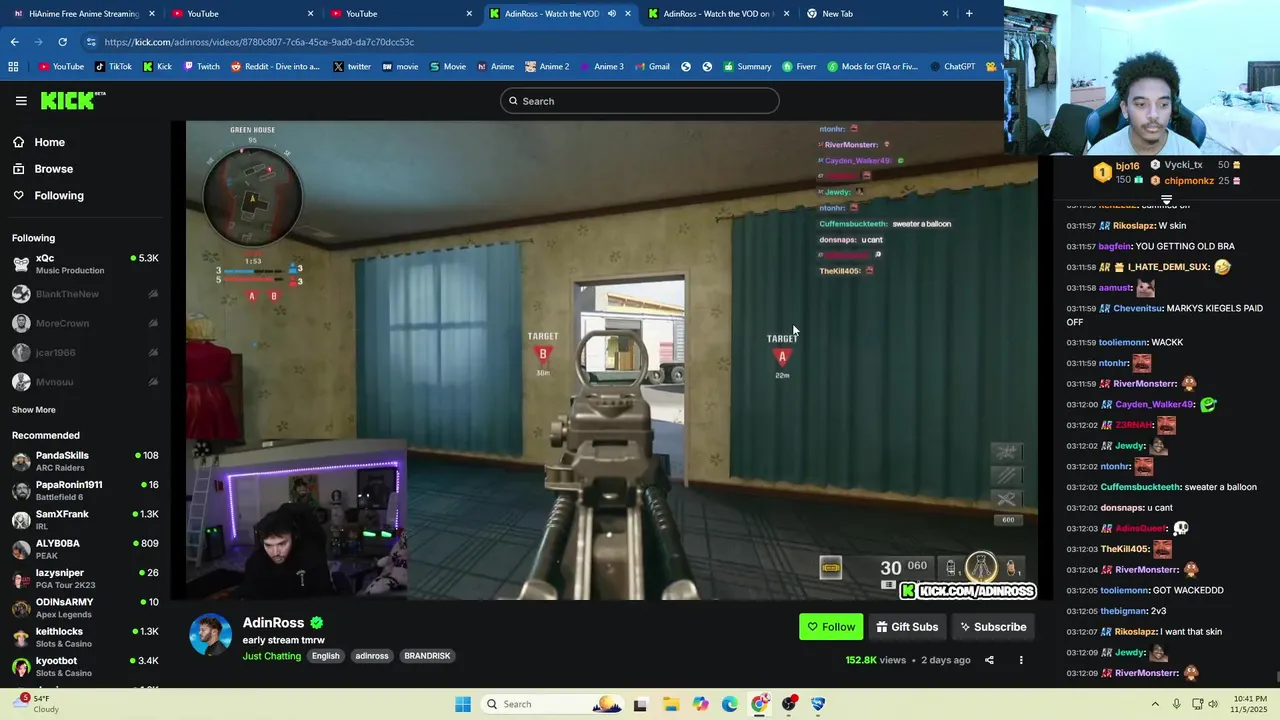
Task: Click Cuffemsbuckteeth username in chat
Action: [1140, 487]
